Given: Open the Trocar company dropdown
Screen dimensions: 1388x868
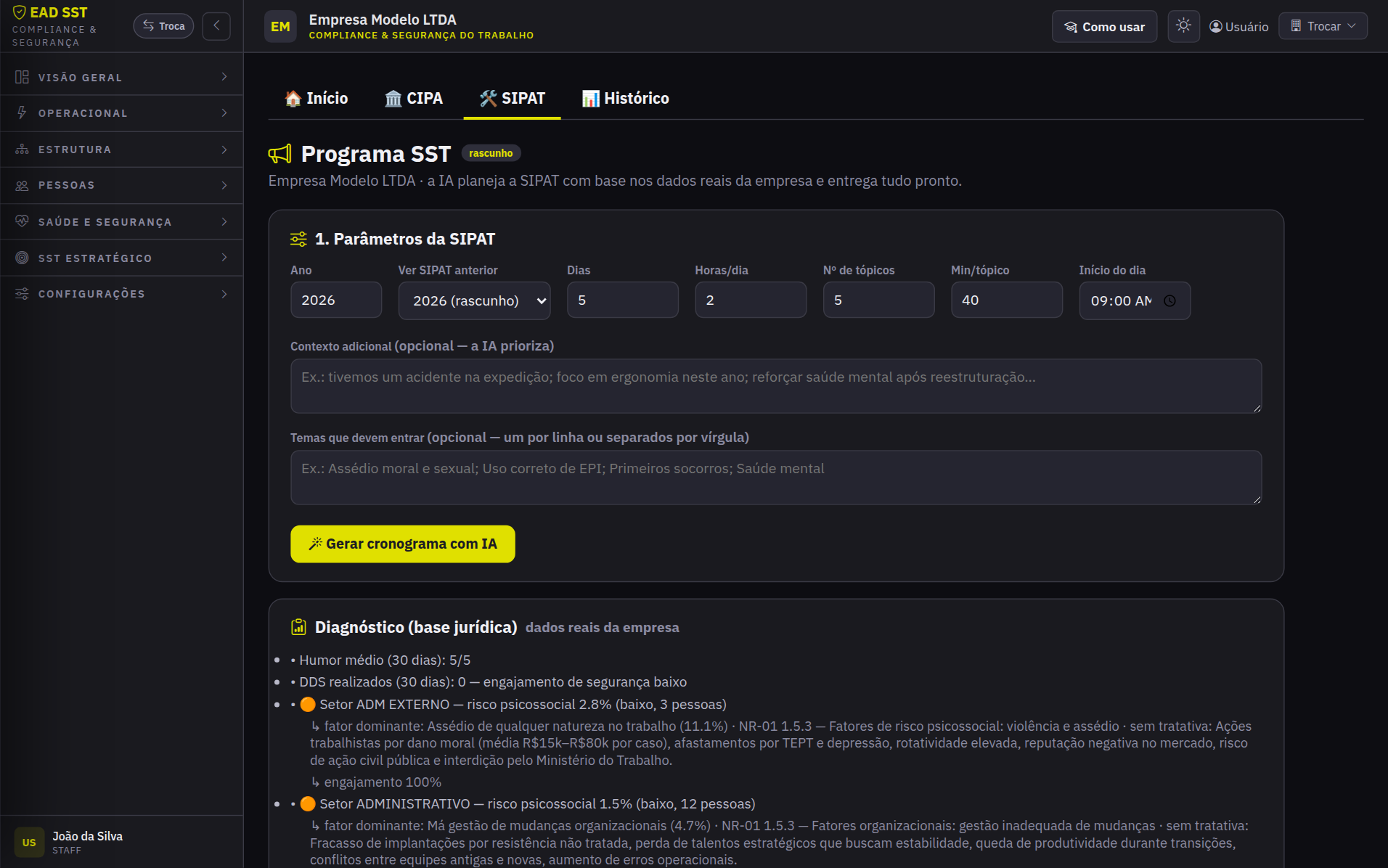Looking at the screenshot, I should pos(1323,26).
